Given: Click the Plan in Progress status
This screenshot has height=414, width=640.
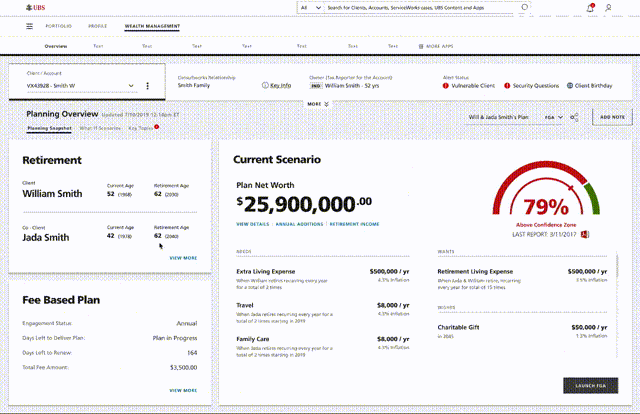Looking at the screenshot, I should pos(175,338).
